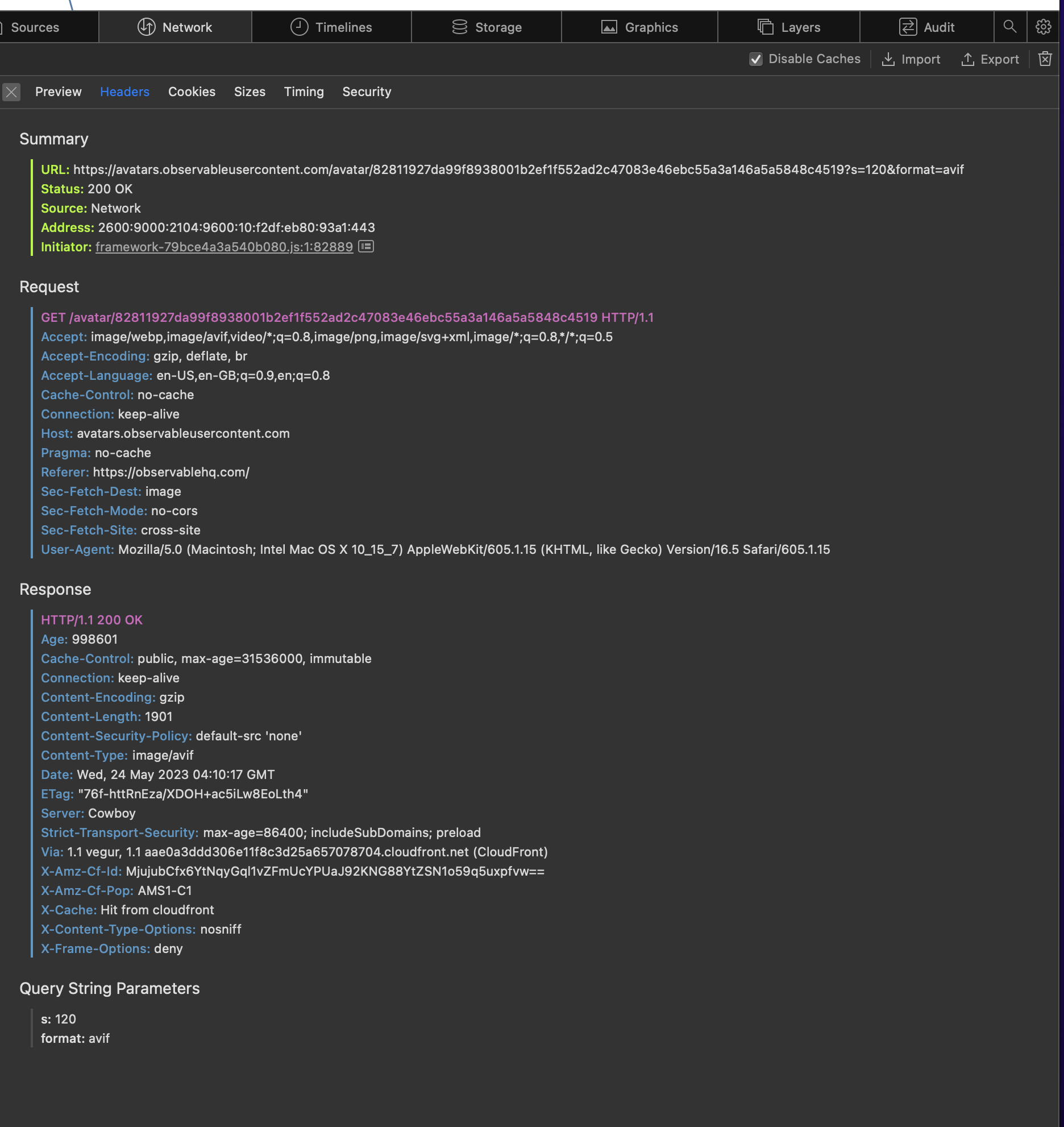Screen dimensions: 1064x1127
Task: Open the Timelines tab
Action: click(331, 27)
